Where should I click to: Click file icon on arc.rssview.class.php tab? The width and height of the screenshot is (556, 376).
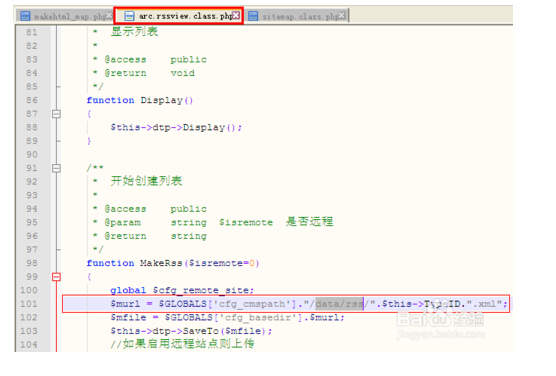[129, 16]
